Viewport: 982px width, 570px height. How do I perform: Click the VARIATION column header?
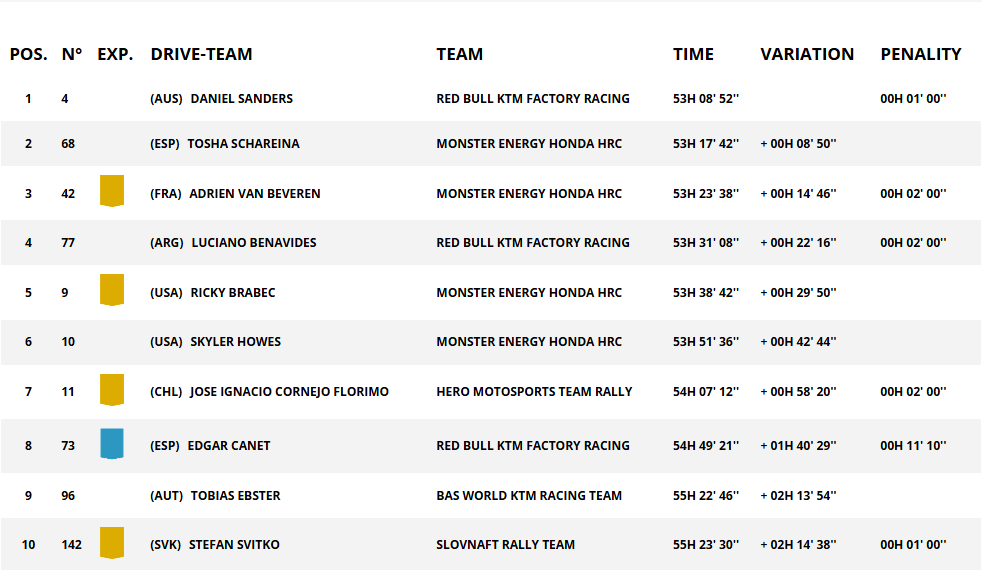click(807, 54)
